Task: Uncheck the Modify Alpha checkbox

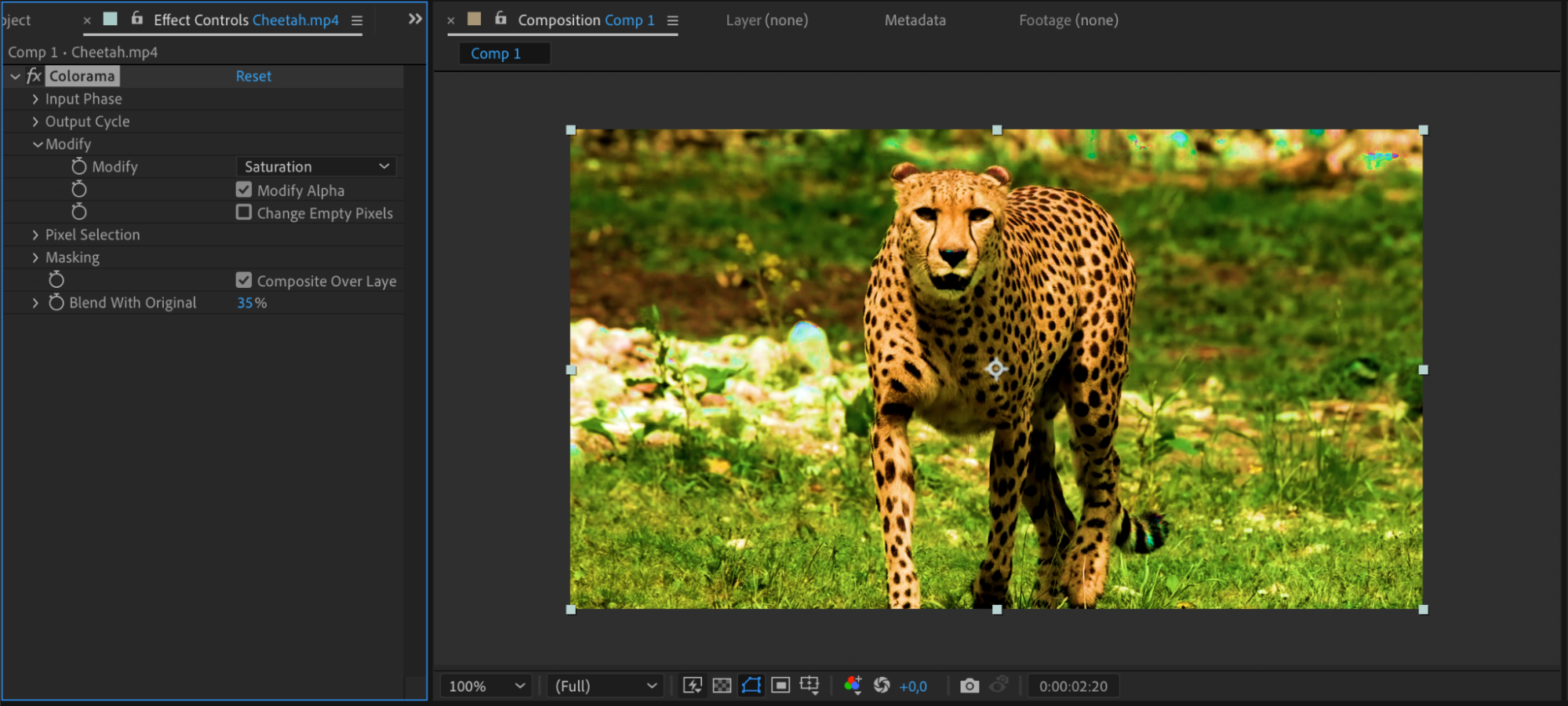Action: pyautogui.click(x=244, y=190)
